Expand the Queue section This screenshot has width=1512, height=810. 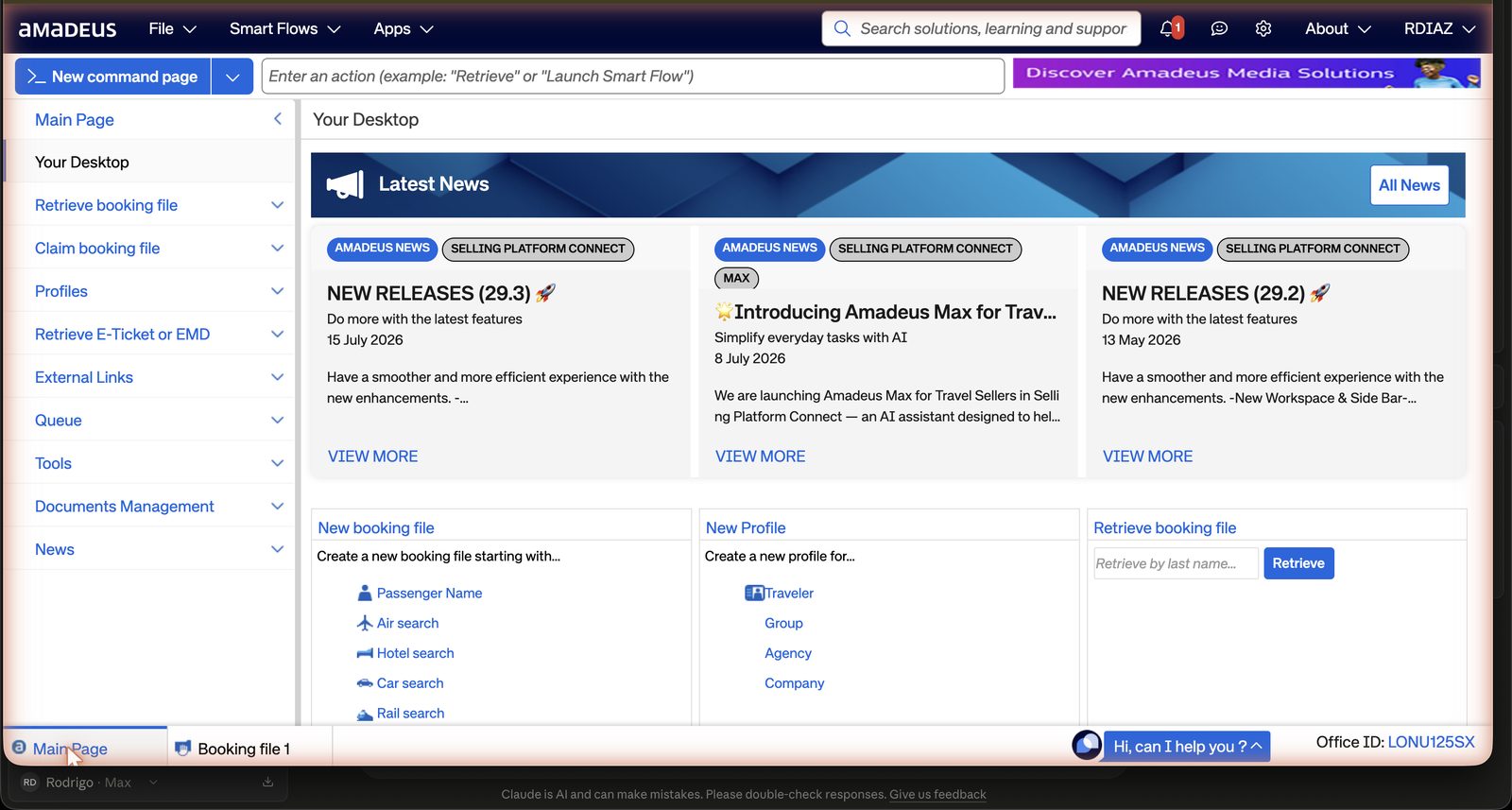(x=277, y=420)
